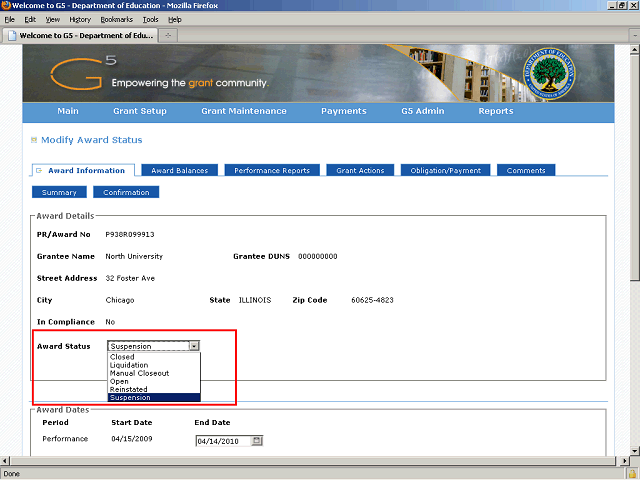Click zip code 60625-4823

click(372, 300)
